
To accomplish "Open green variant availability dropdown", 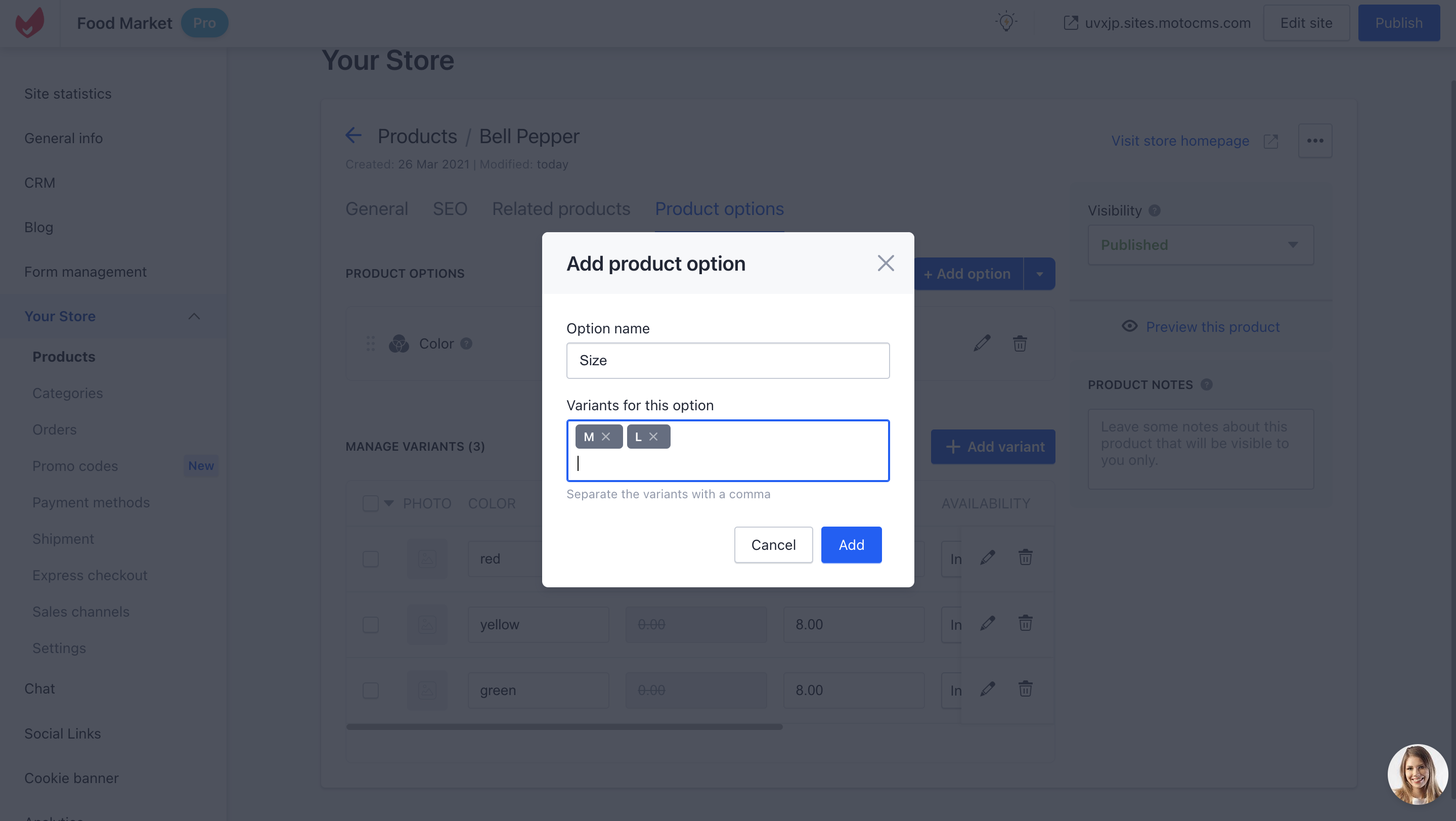I will (951, 690).
